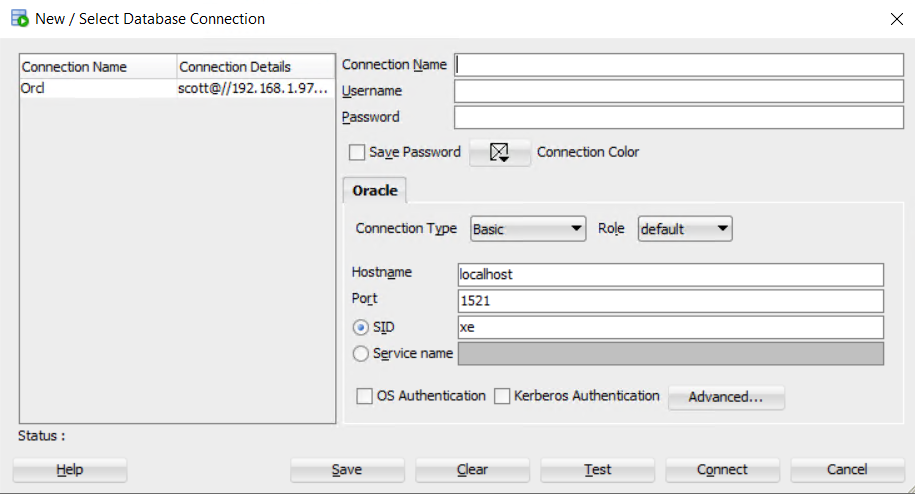The image size is (915, 494).
Task: Enable the Save Password checkbox
Action: 357,153
